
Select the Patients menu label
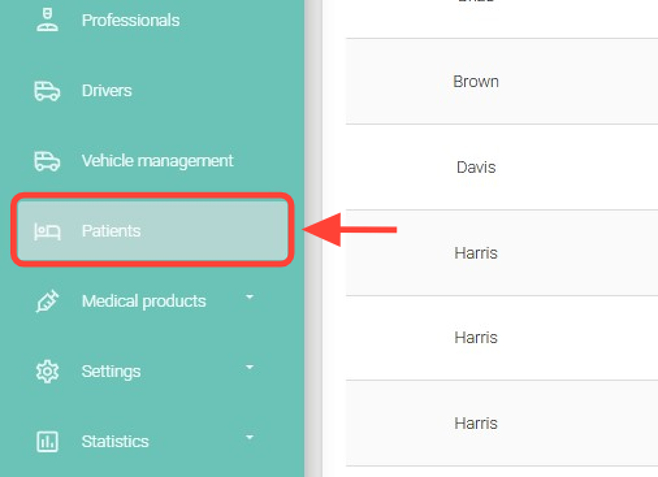[x=111, y=231]
